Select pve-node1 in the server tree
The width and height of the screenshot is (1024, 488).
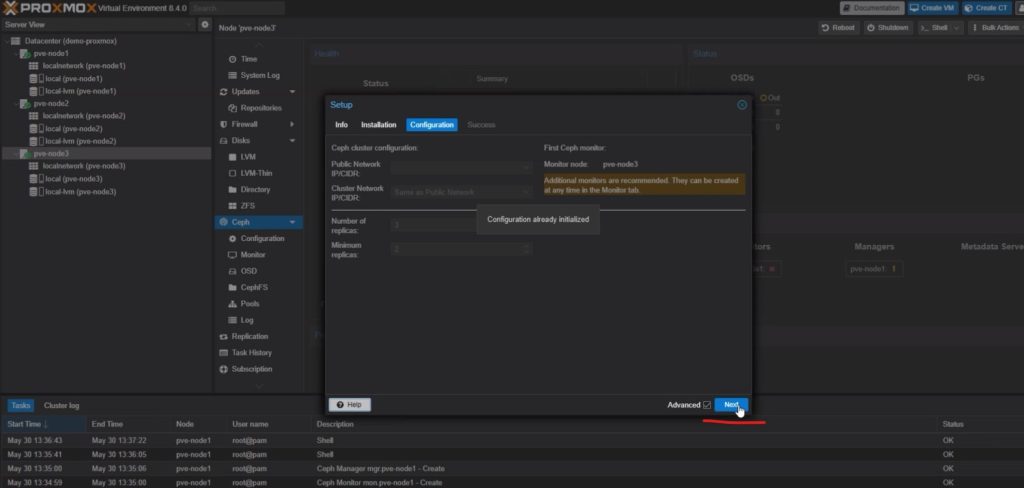[51, 54]
